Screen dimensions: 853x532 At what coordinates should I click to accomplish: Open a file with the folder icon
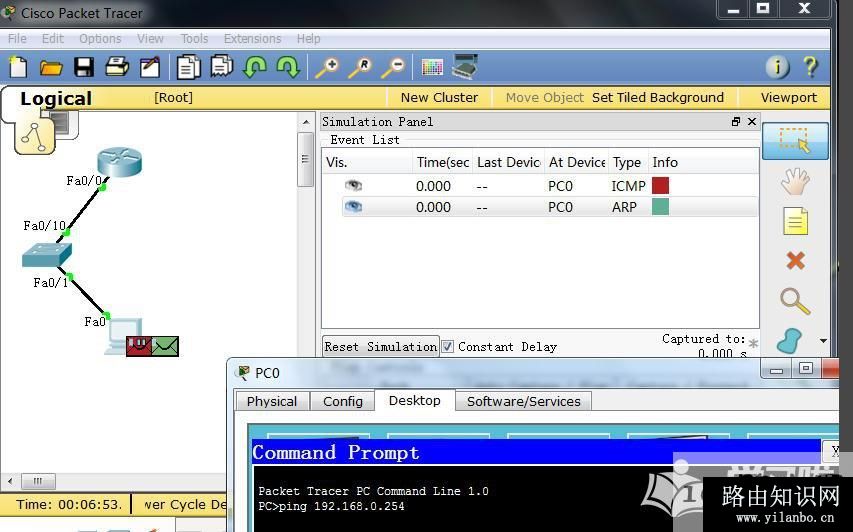point(51,67)
